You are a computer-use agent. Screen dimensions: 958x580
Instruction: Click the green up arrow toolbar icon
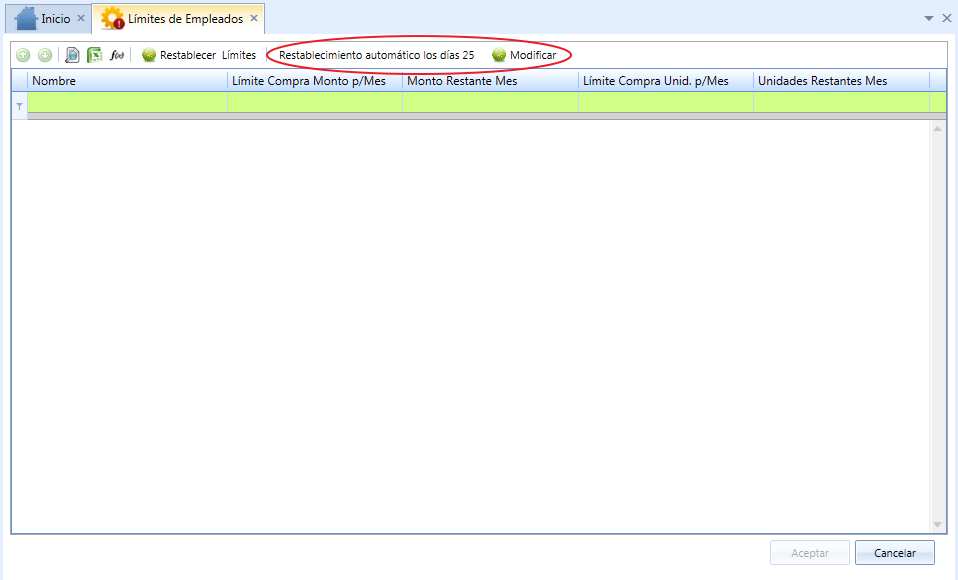23,55
